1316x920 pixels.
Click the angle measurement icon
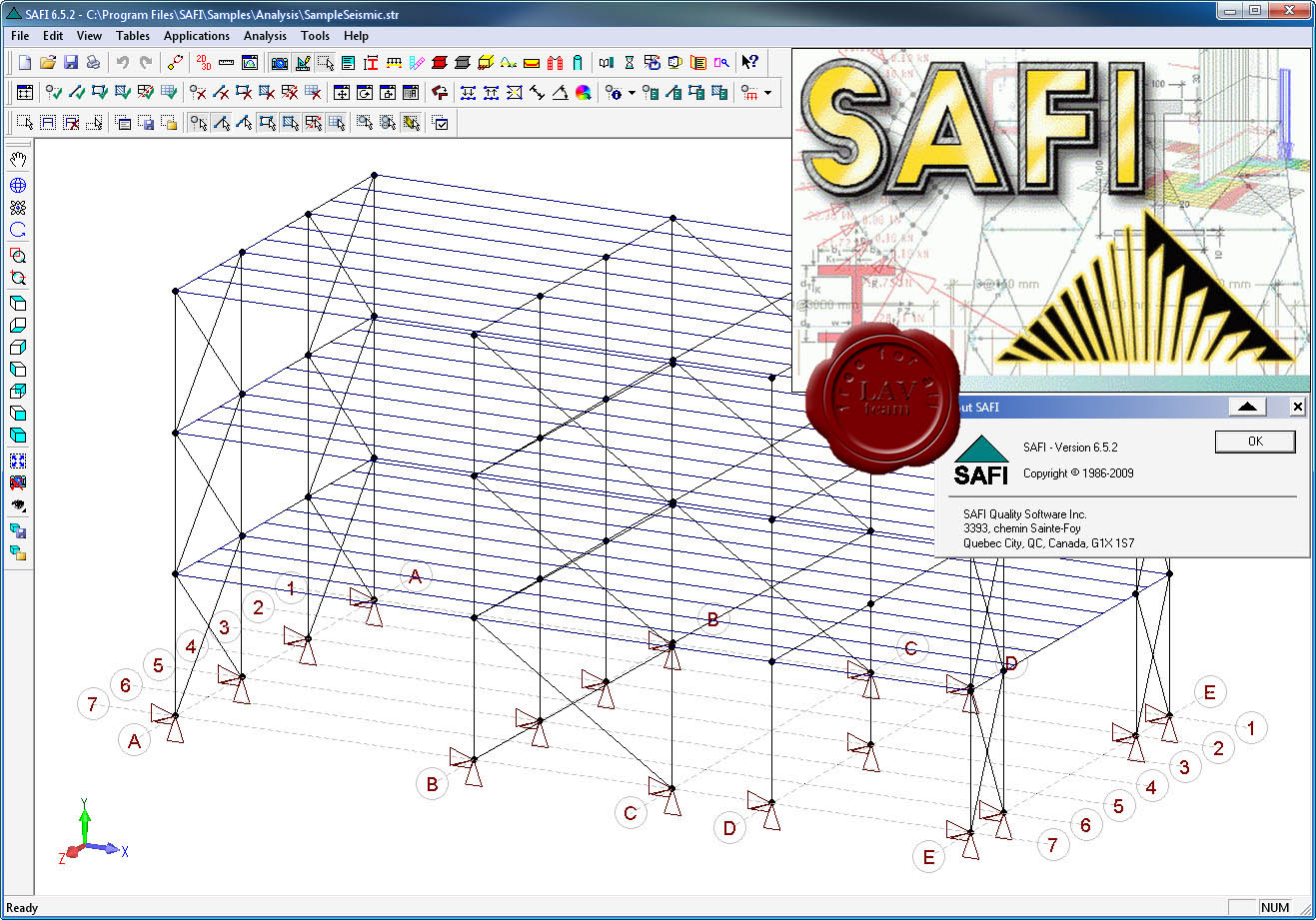(561, 93)
